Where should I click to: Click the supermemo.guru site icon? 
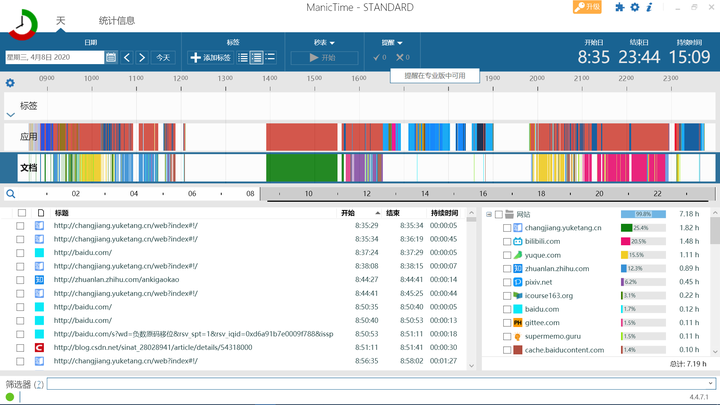click(x=518, y=337)
